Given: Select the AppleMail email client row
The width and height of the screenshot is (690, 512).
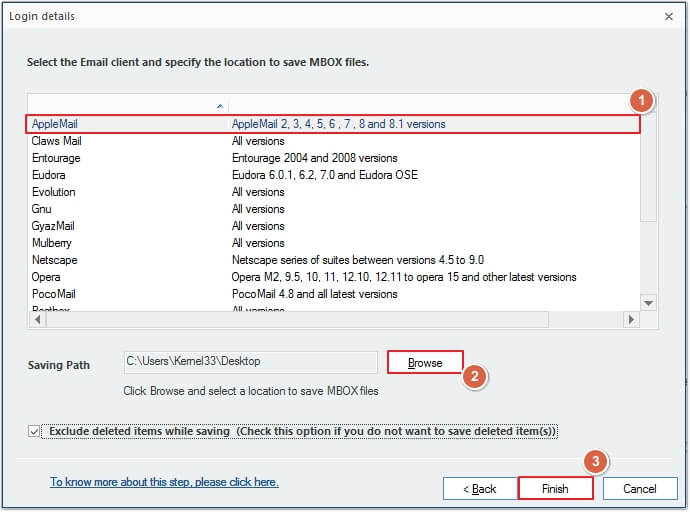Looking at the screenshot, I should click(x=333, y=124).
